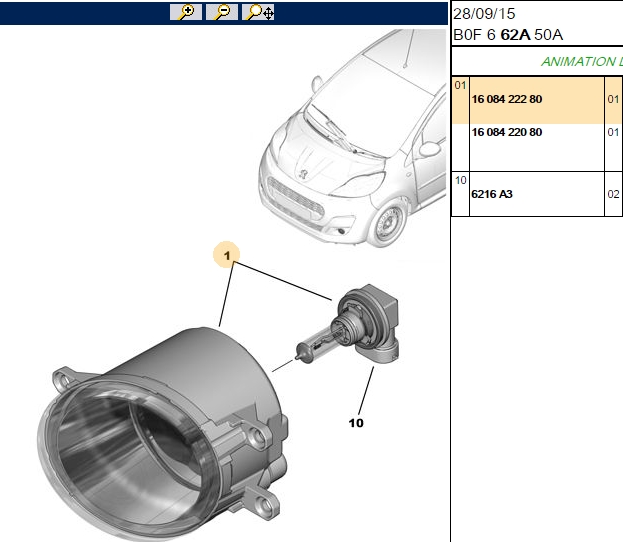Click the zoom out magnifier icon
Image resolution: width=623 pixels, height=542 pixels.
click(x=222, y=12)
